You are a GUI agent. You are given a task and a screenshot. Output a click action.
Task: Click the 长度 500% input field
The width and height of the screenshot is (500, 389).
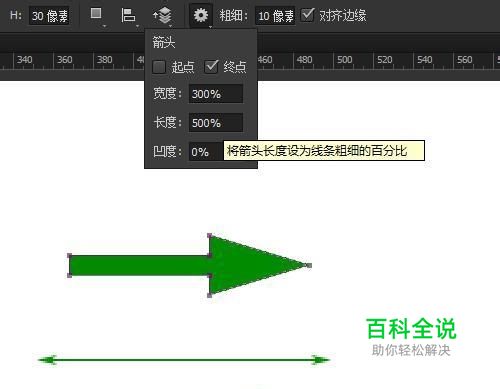(216, 123)
